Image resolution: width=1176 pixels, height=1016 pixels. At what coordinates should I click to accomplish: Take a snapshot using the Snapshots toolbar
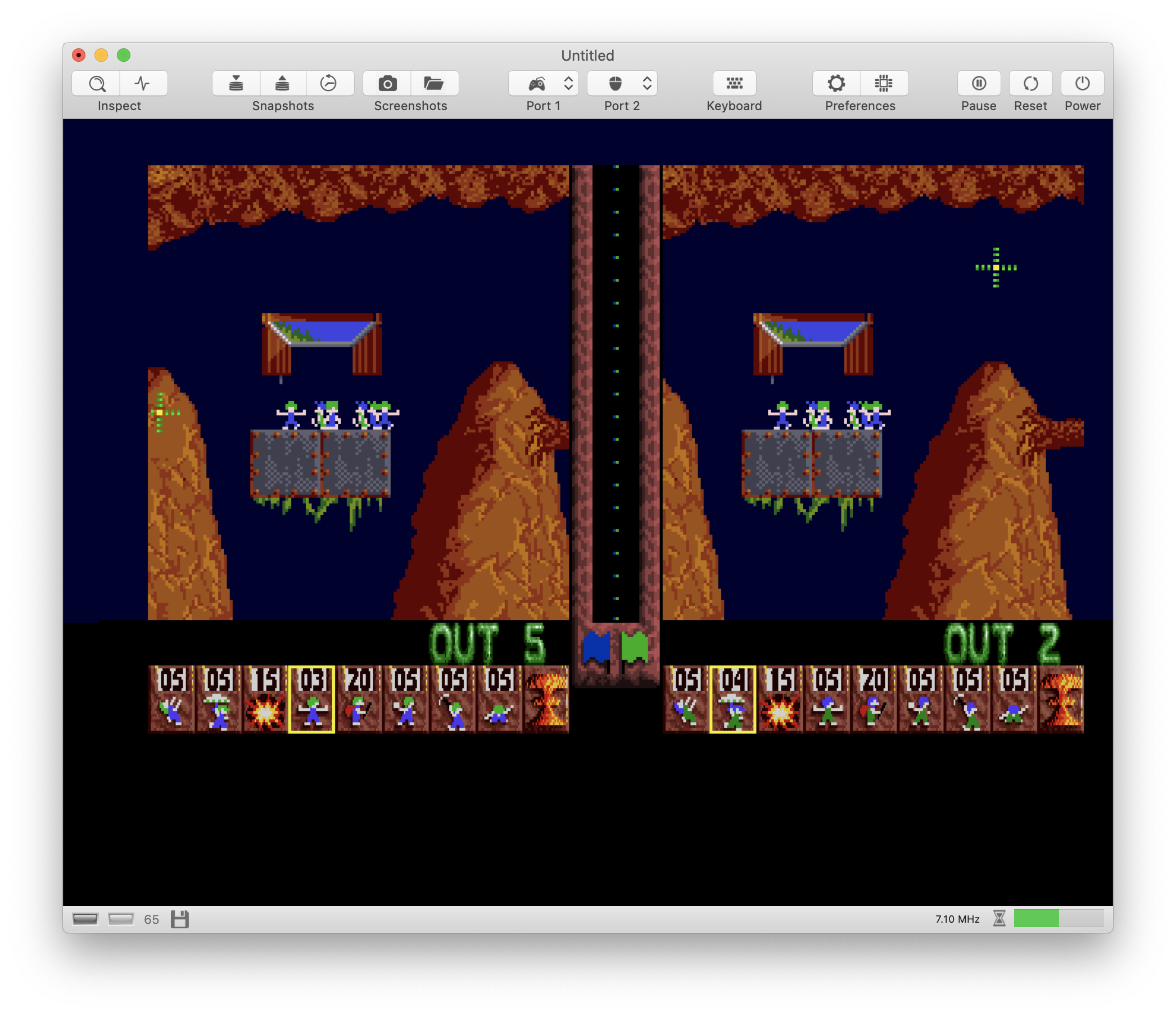point(236,83)
